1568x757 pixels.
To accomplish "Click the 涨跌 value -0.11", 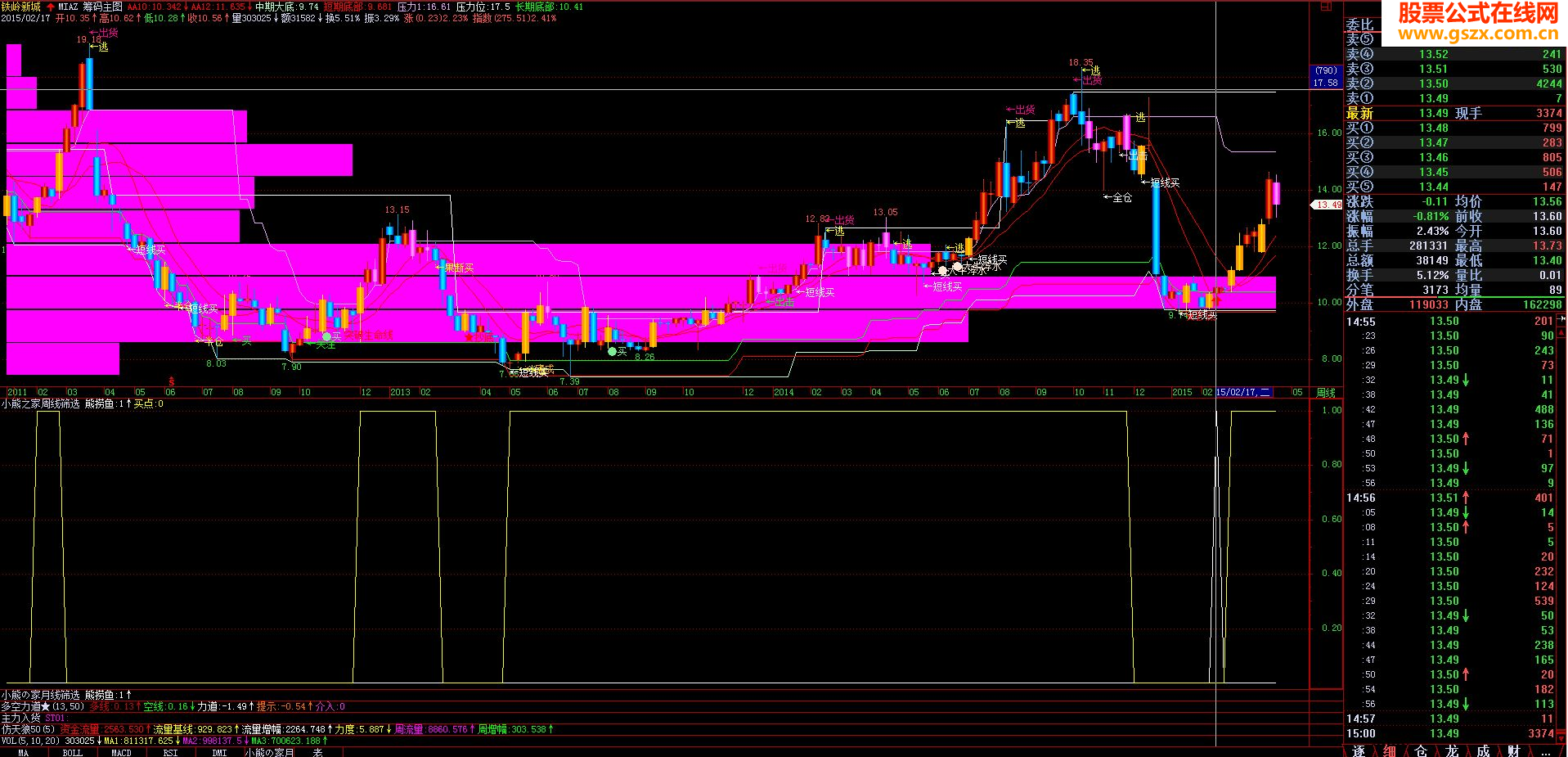I will coord(1435,201).
